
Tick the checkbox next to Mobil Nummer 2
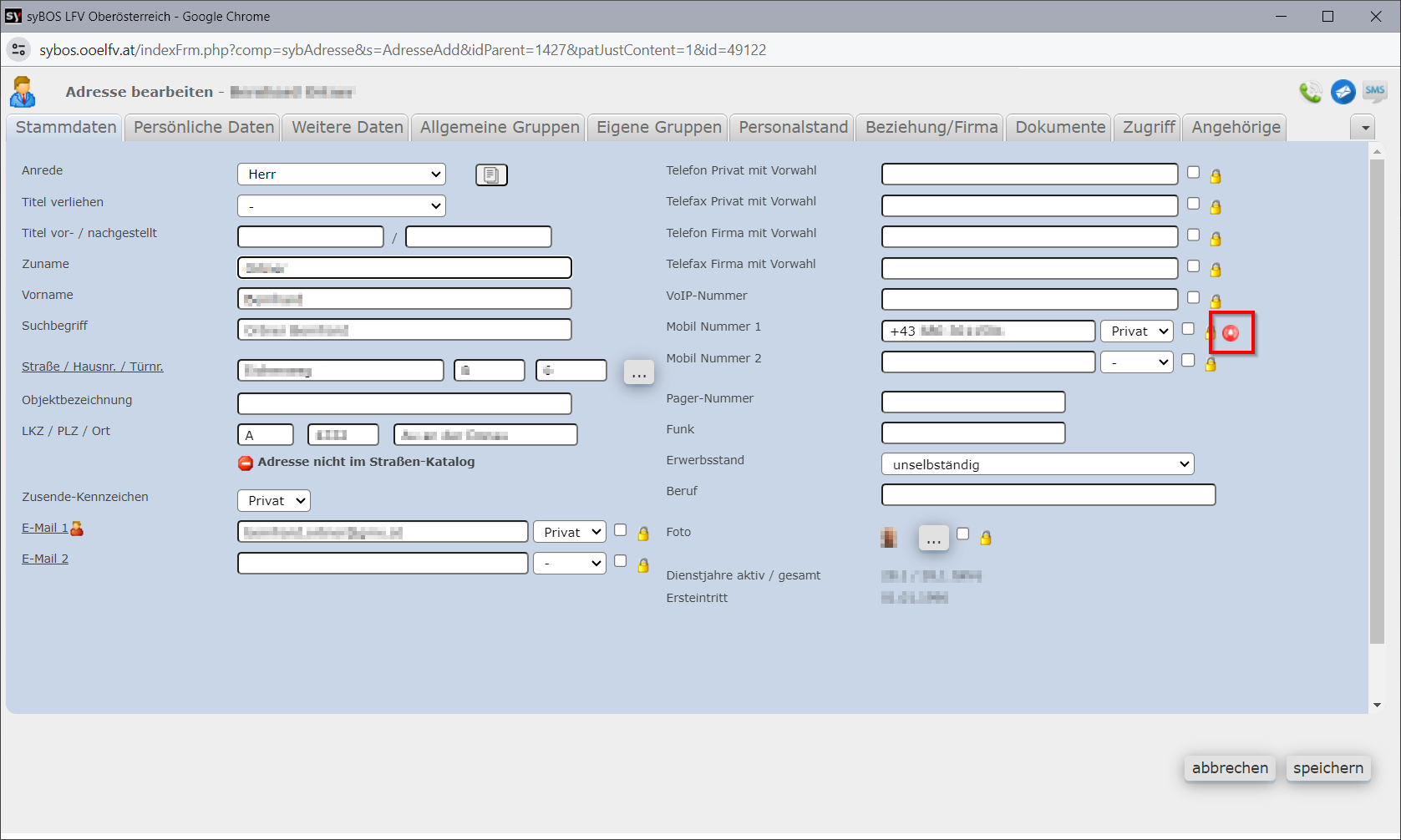[x=1188, y=361]
